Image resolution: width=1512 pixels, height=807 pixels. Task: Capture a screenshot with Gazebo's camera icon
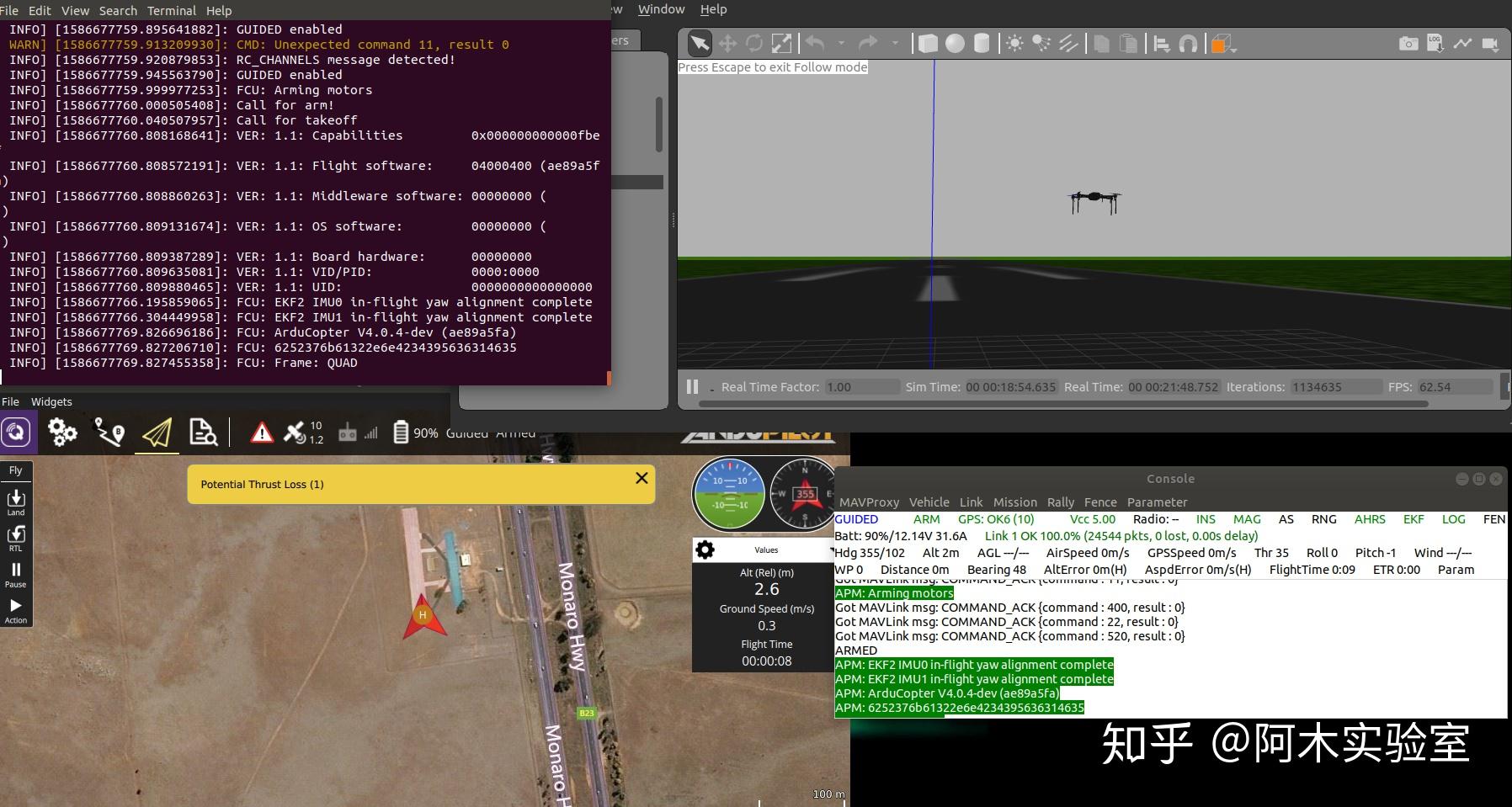(x=1408, y=44)
